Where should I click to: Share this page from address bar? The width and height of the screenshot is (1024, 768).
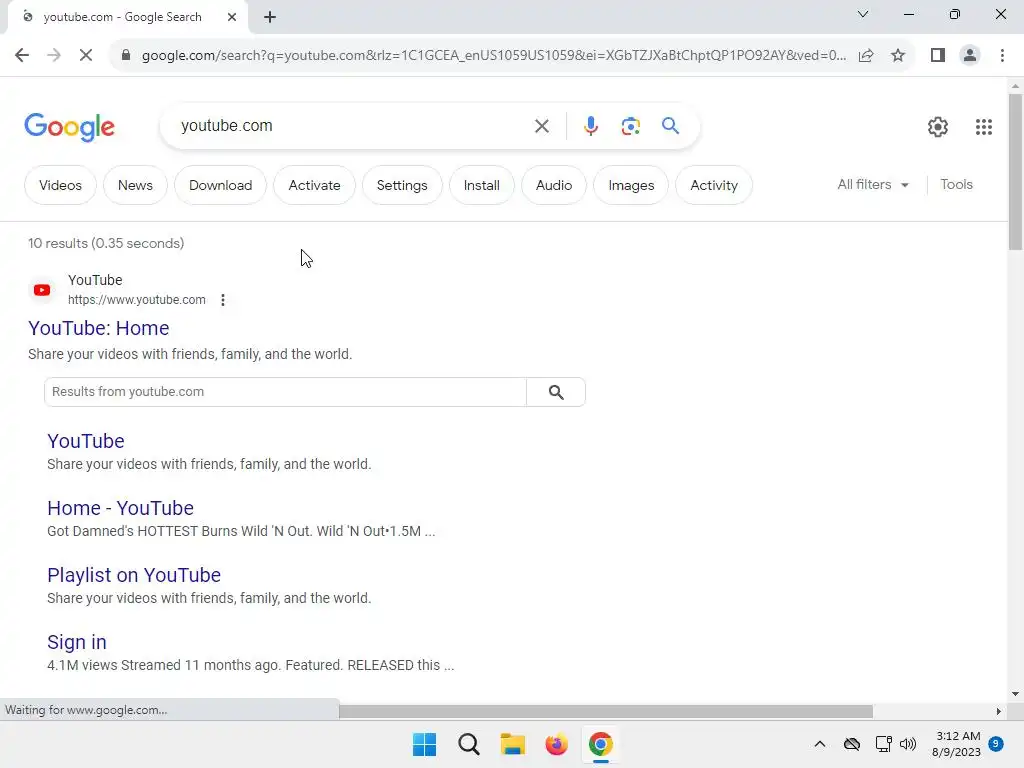pos(866,56)
